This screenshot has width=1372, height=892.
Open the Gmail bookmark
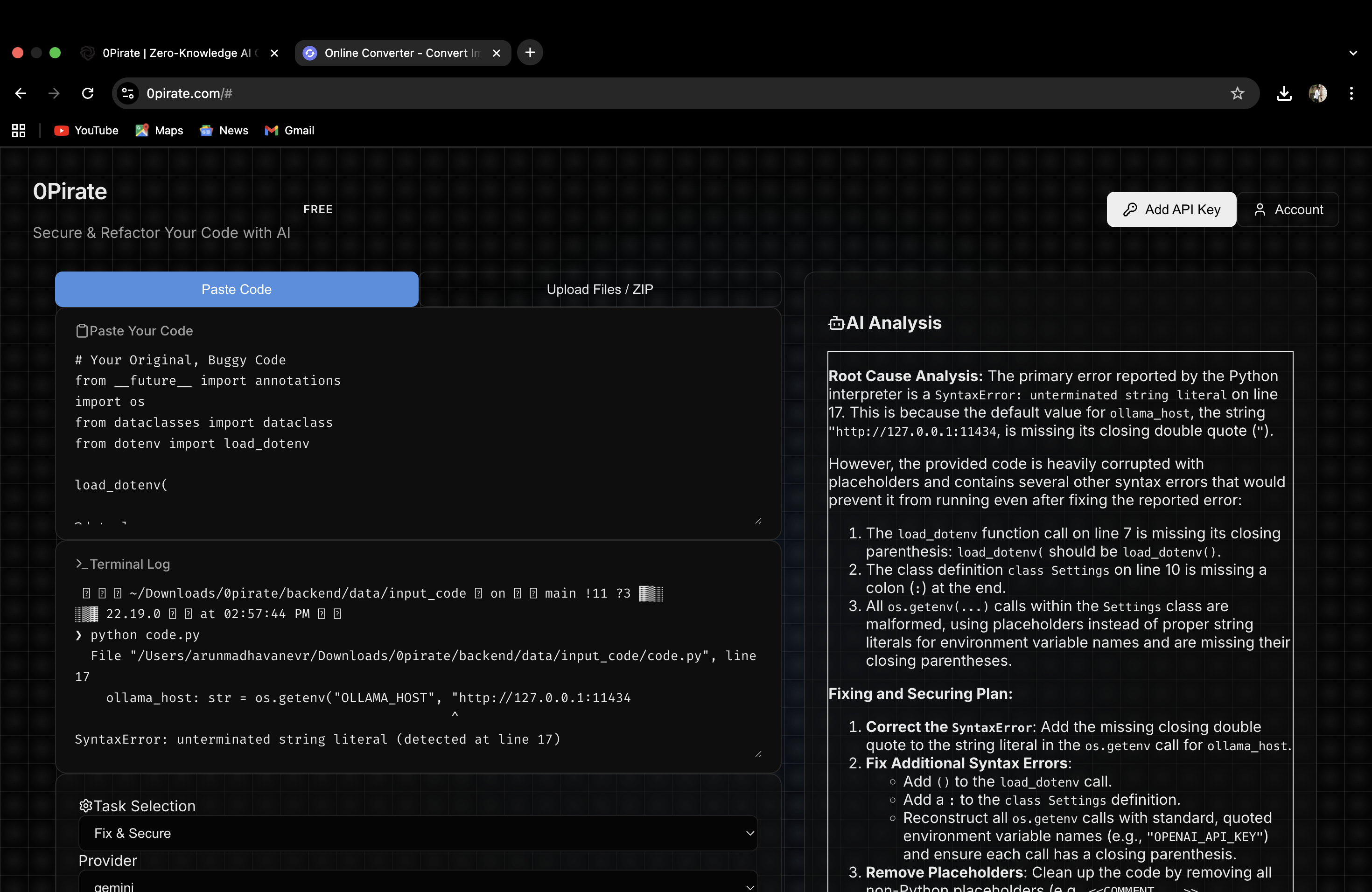coord(289,131)
